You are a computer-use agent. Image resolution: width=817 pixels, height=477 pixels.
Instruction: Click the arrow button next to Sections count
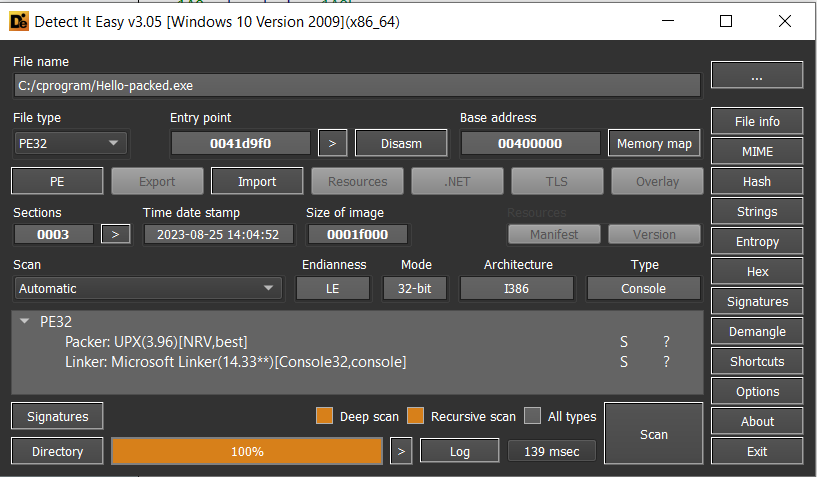pos(117,234)
